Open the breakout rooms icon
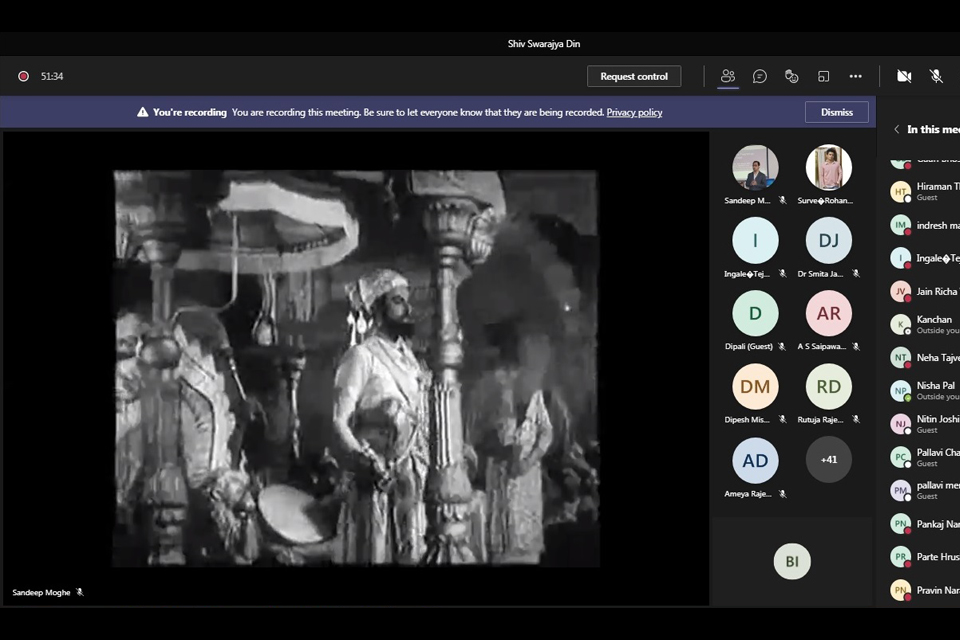960x640 pixels. pyautogui.click(x=823, y=77)
